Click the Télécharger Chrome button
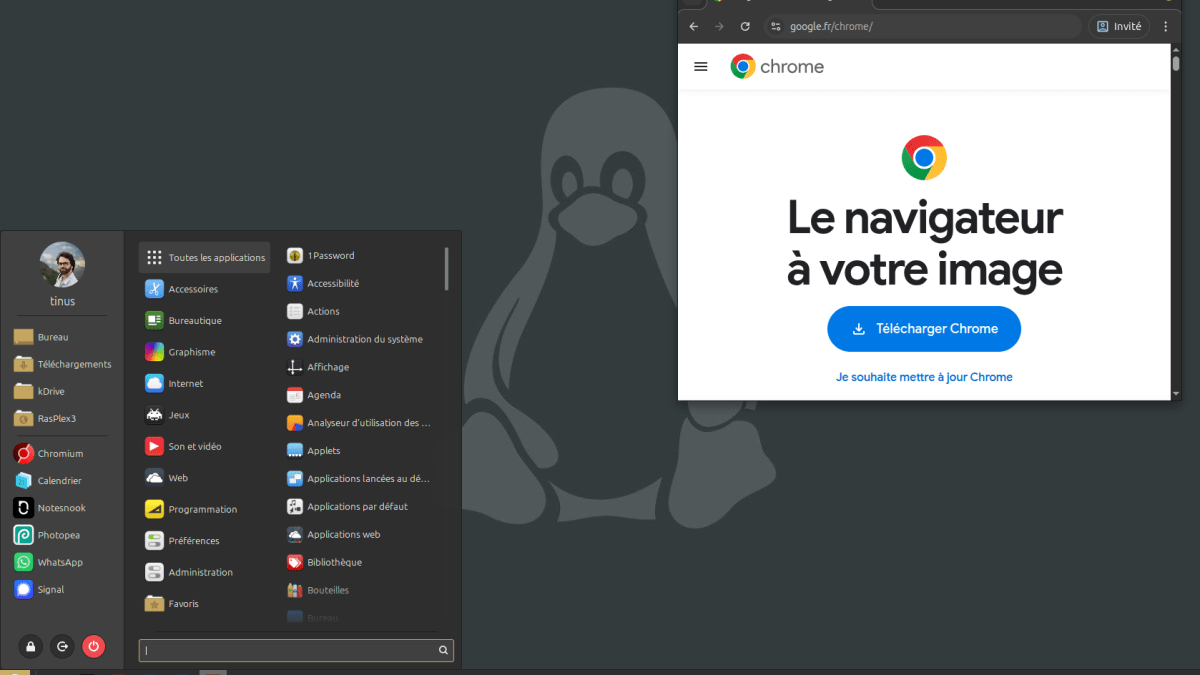The height and width of the screenshot is (675, 1200). 924,329
